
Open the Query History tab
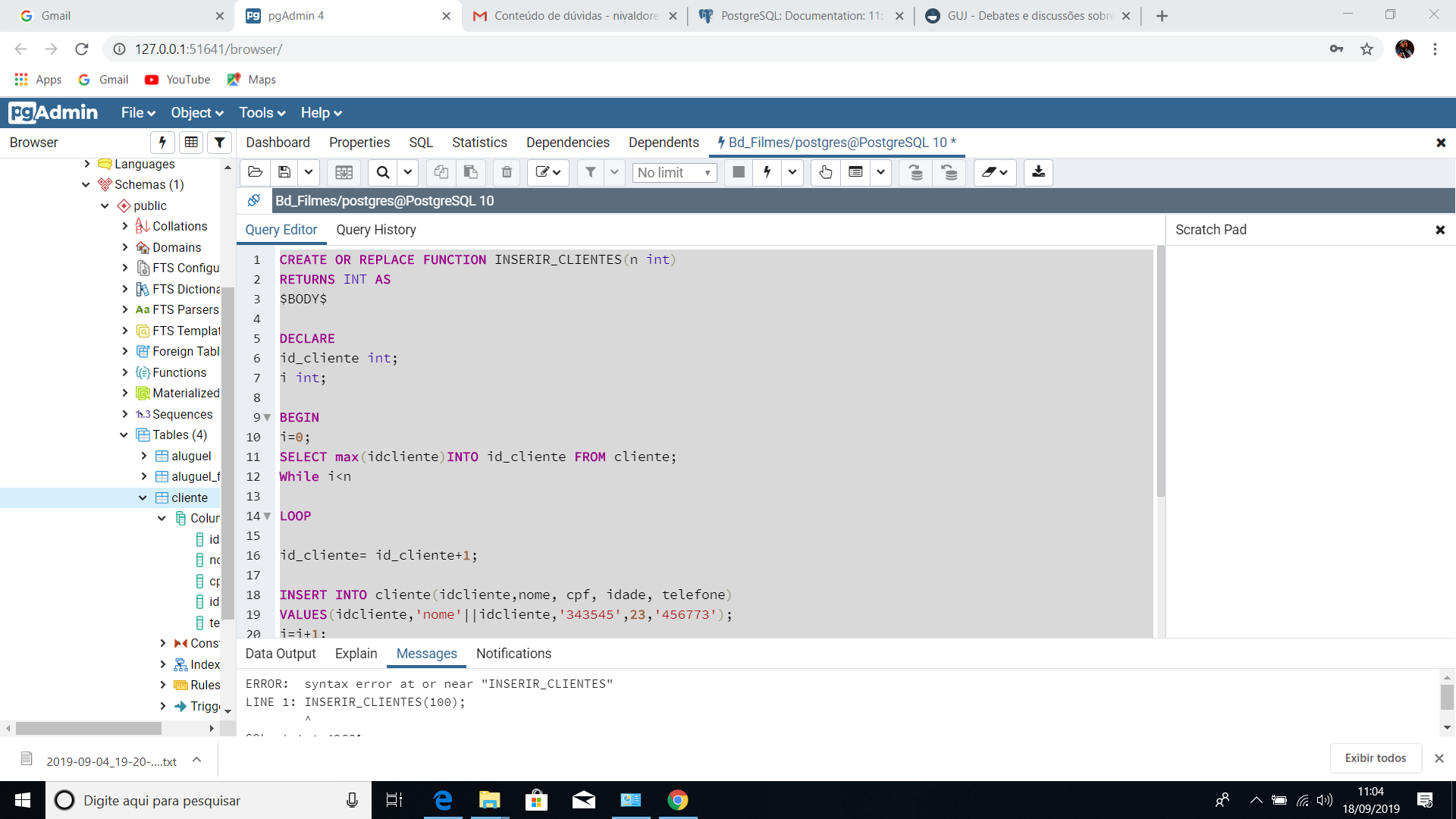[376, 230]
